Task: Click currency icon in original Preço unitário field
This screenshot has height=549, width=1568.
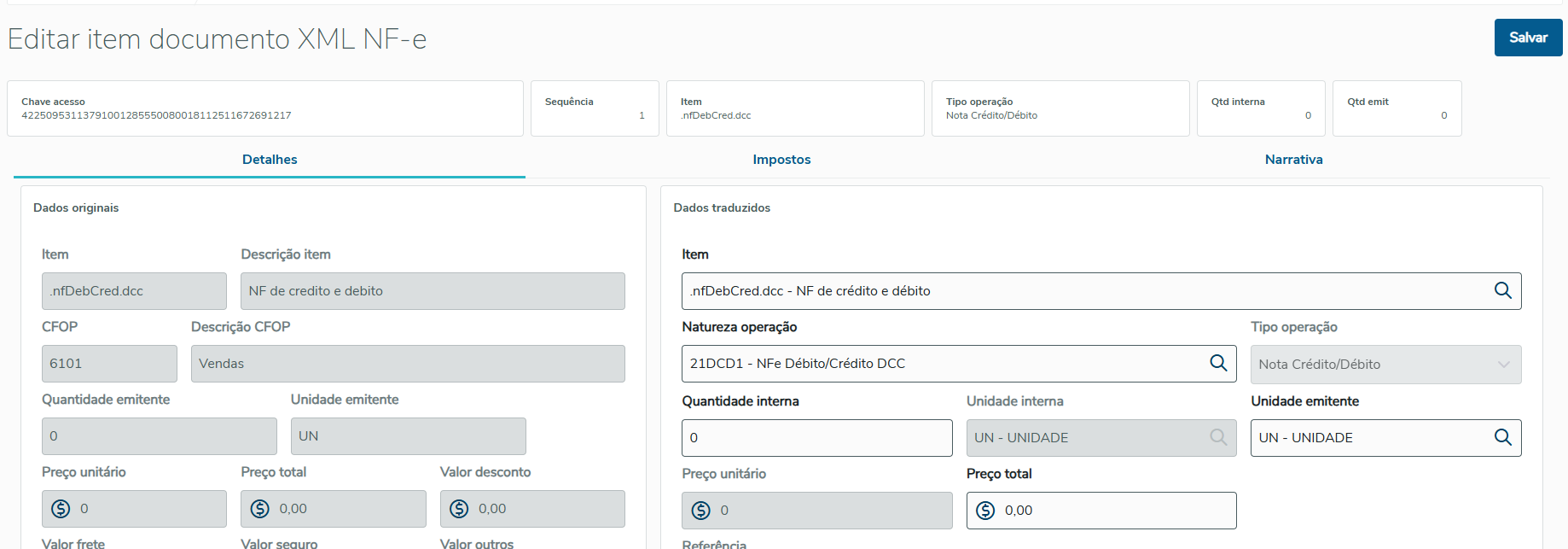Action: coord(61,509)
